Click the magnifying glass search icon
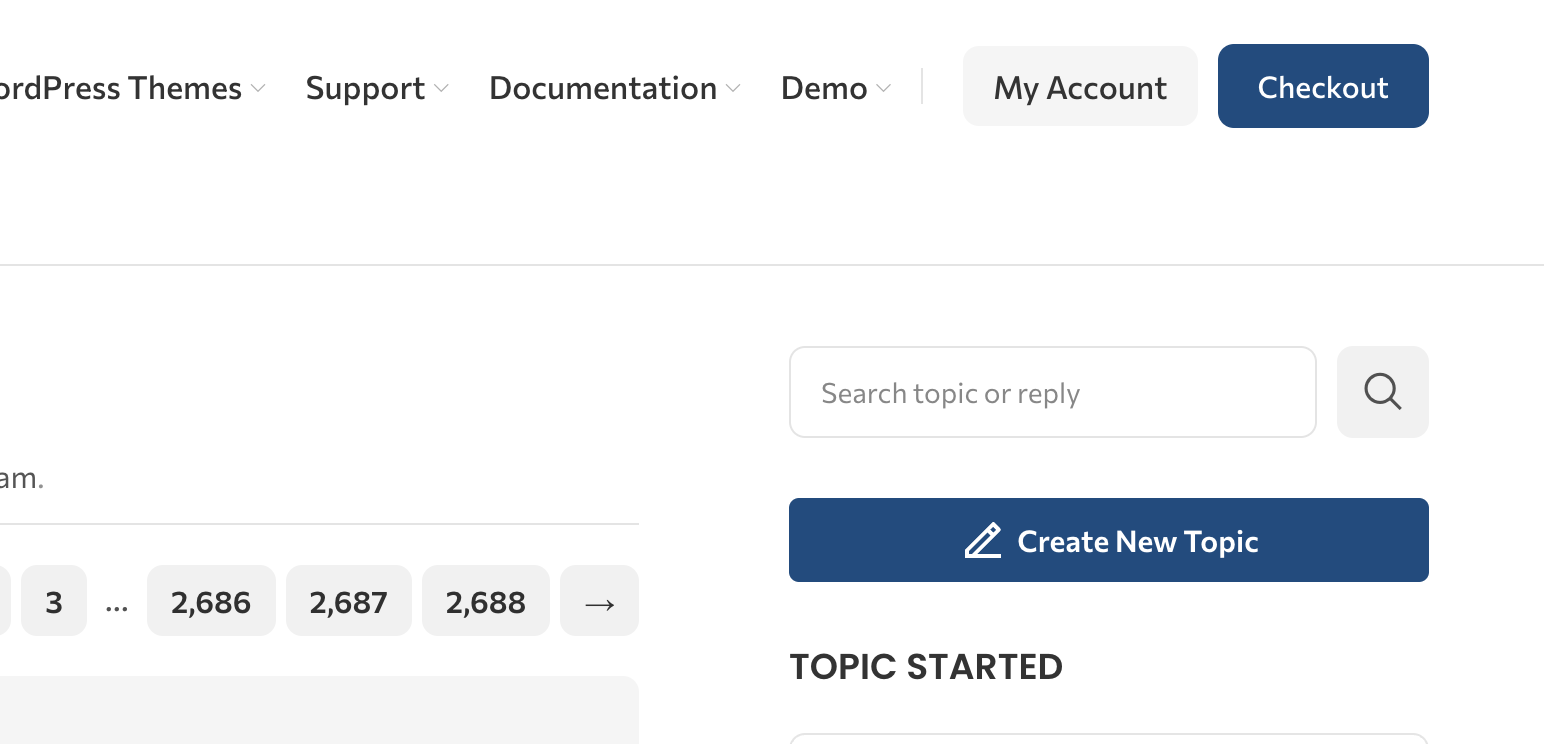The width and height of the screenshot is (1544, 744). [1382, 392]
